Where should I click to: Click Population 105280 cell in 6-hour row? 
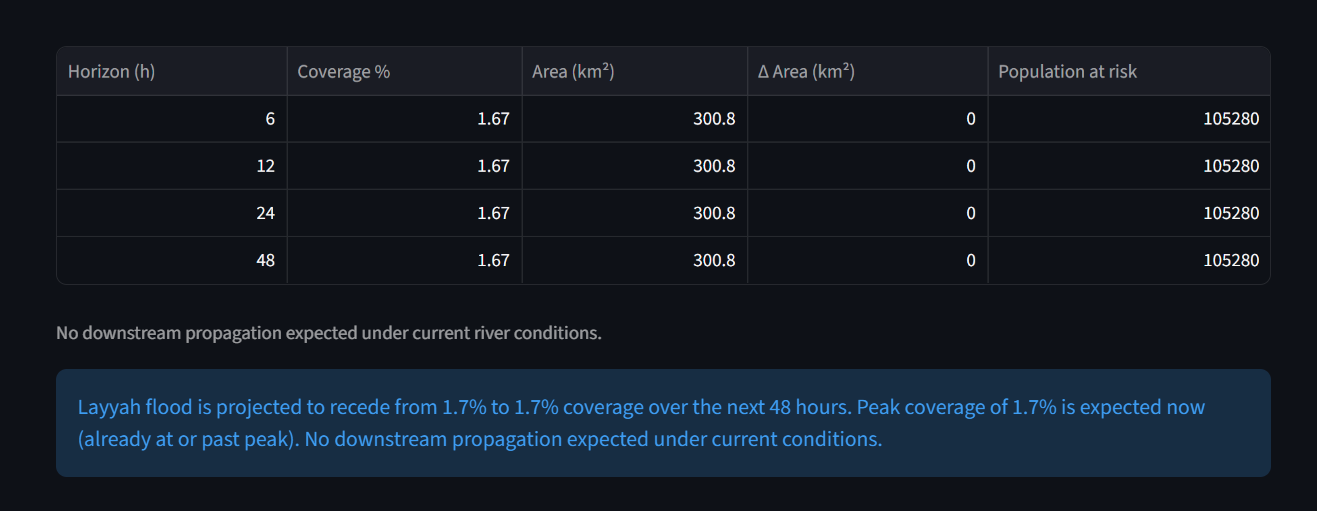pos(1129,119)
